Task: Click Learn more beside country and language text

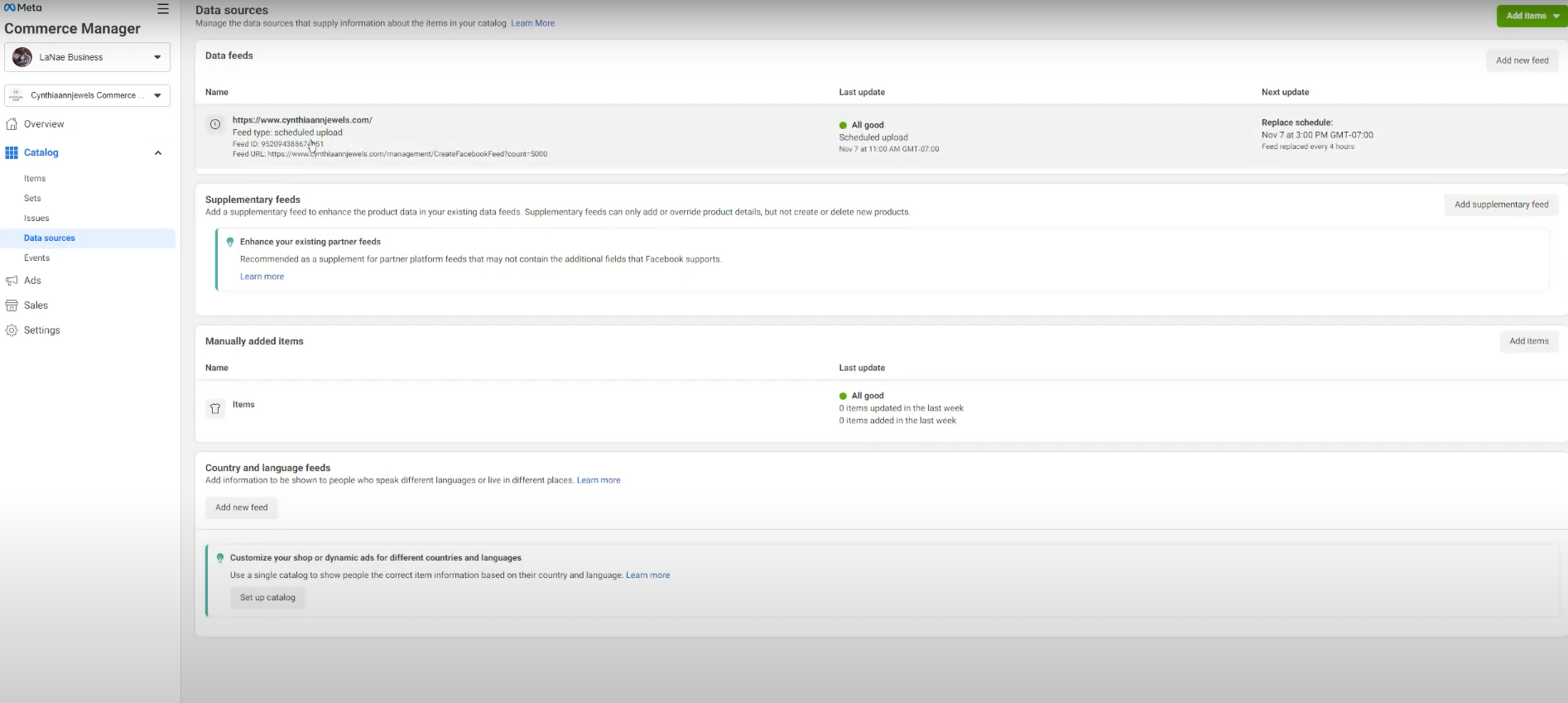Action: pos(647,575)
